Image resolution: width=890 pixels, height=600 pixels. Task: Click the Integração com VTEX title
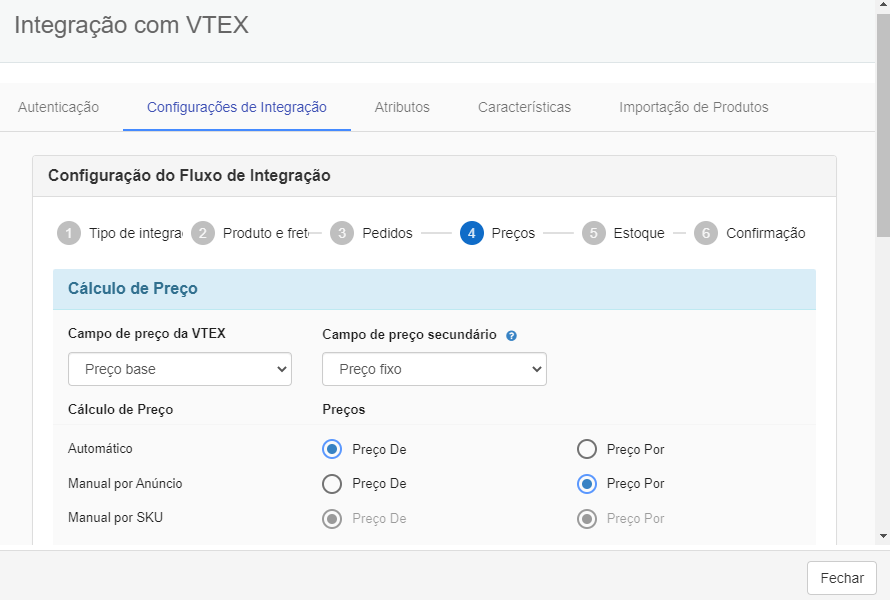[x=132, y=26]
